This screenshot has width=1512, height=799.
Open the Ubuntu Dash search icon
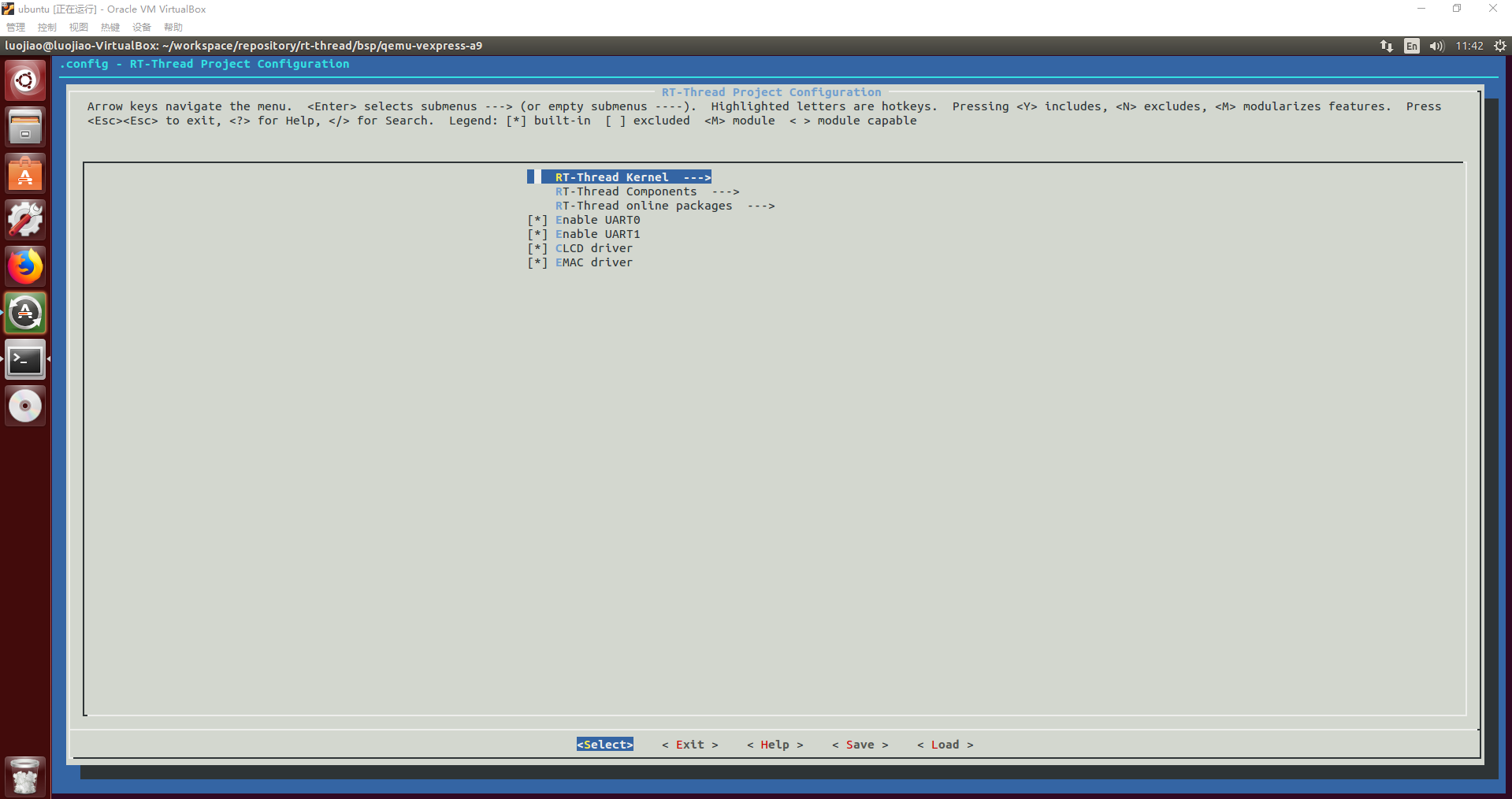pos(25,80)
